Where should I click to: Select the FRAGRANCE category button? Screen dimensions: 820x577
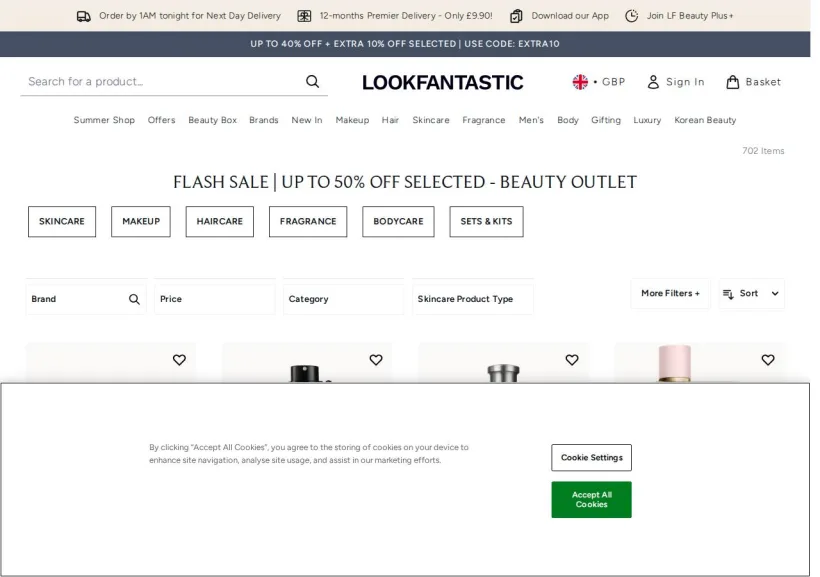pos(308,222)
